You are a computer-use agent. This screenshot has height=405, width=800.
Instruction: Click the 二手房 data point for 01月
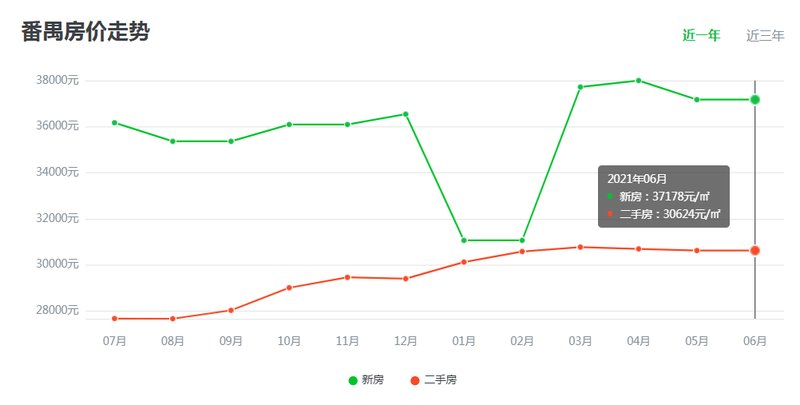tap(464, 262)
